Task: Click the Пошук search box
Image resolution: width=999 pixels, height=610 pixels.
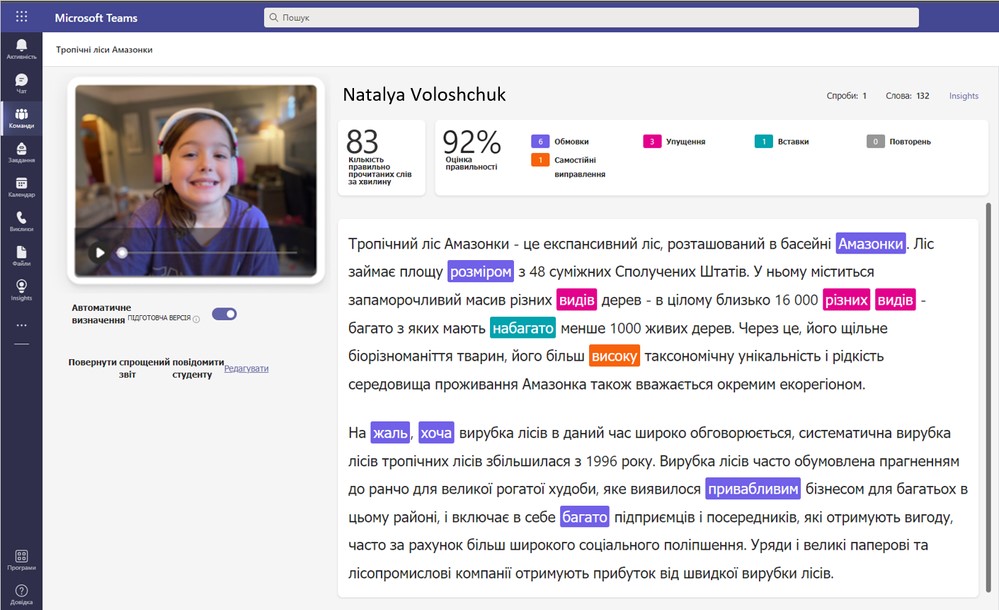Action: [x=590, y=17]
